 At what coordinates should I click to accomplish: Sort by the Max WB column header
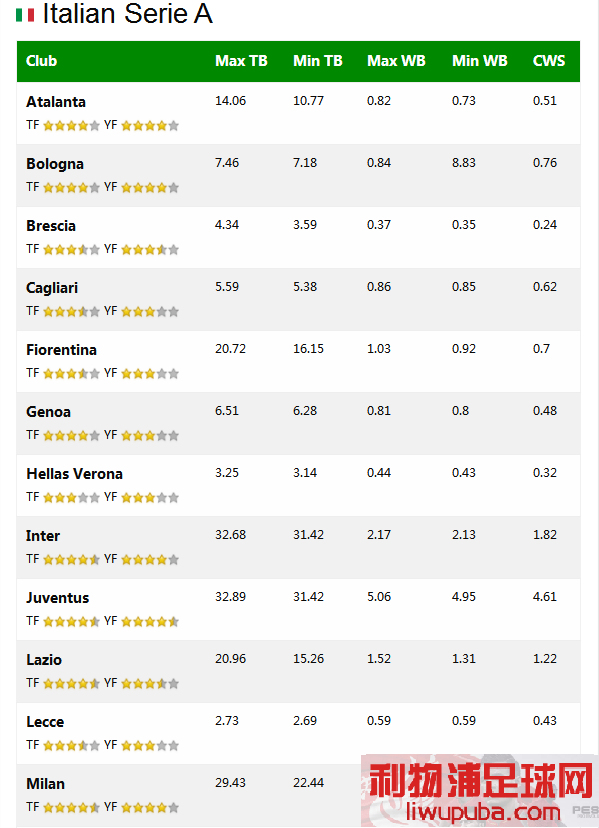coord(396,61)
